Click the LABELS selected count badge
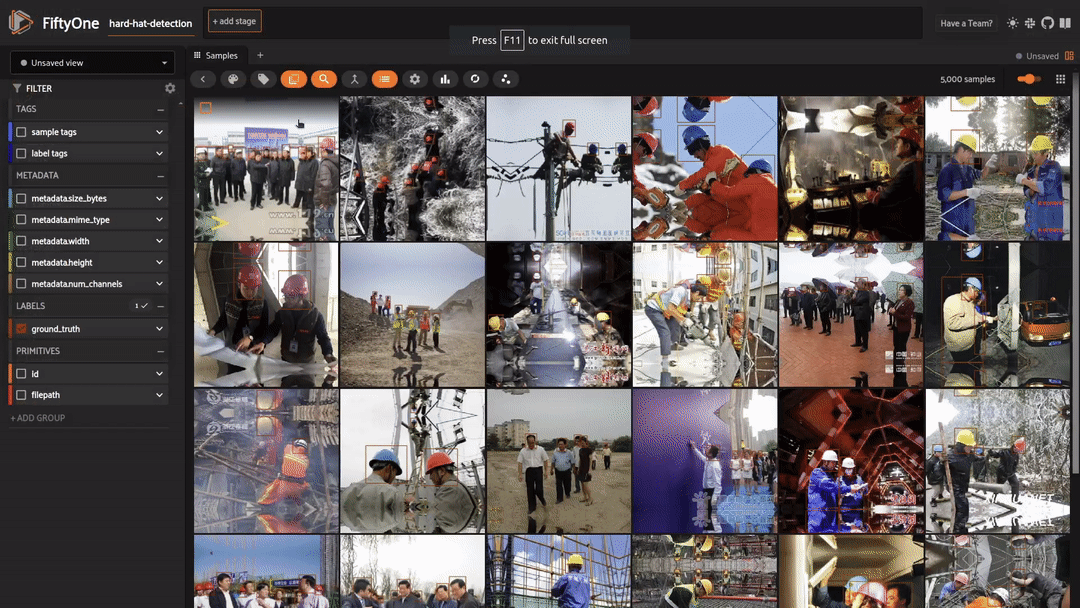Image resolution: width=1080 pixels, height=608 pixels. (141, 306)
